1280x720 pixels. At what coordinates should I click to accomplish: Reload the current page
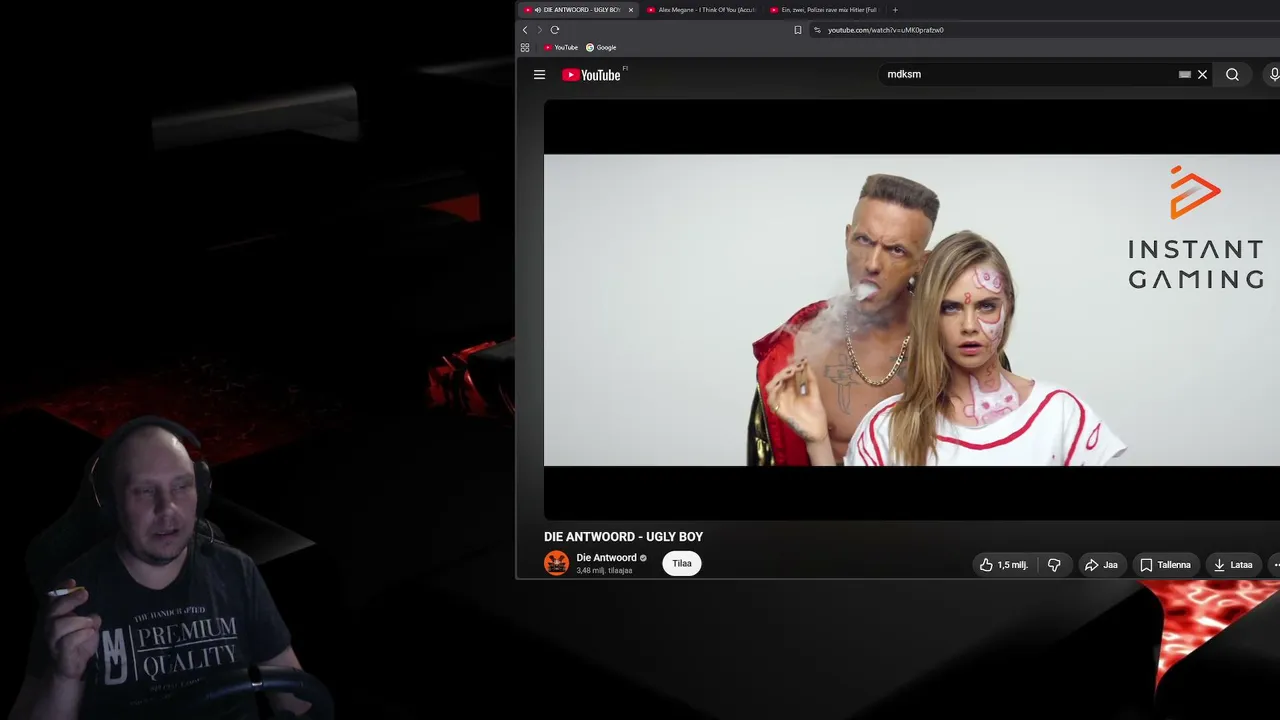pyautogui.click(x=555, y=30)
